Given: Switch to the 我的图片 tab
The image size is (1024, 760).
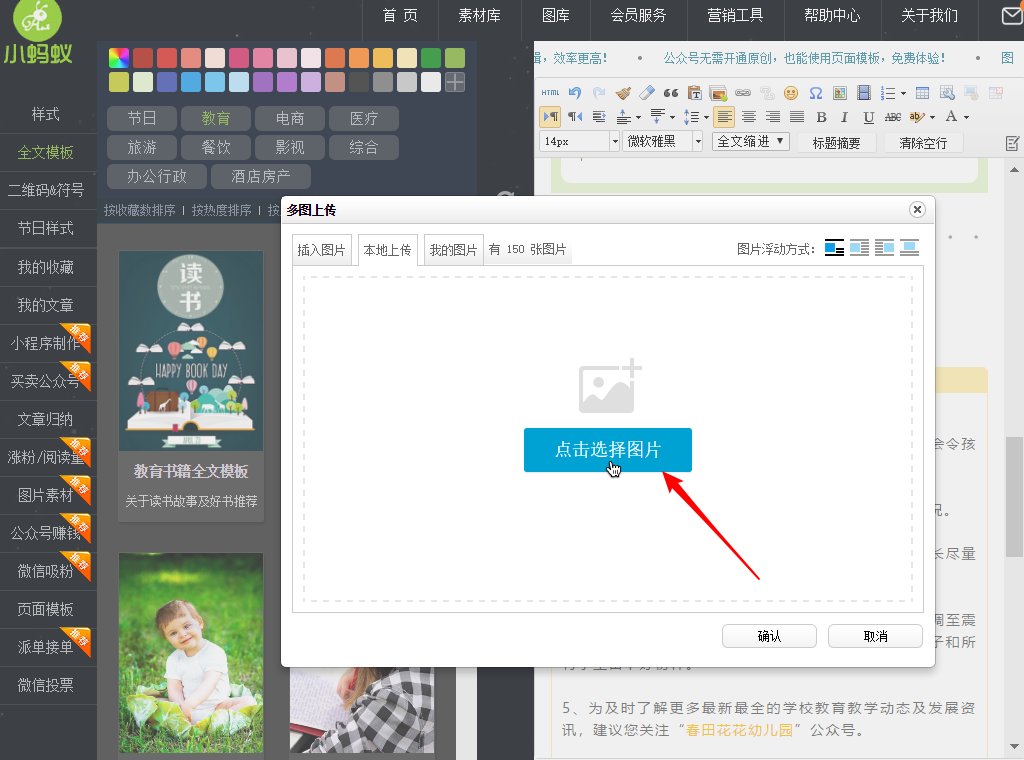Looking at the screenshot, I should pos(453,250).
